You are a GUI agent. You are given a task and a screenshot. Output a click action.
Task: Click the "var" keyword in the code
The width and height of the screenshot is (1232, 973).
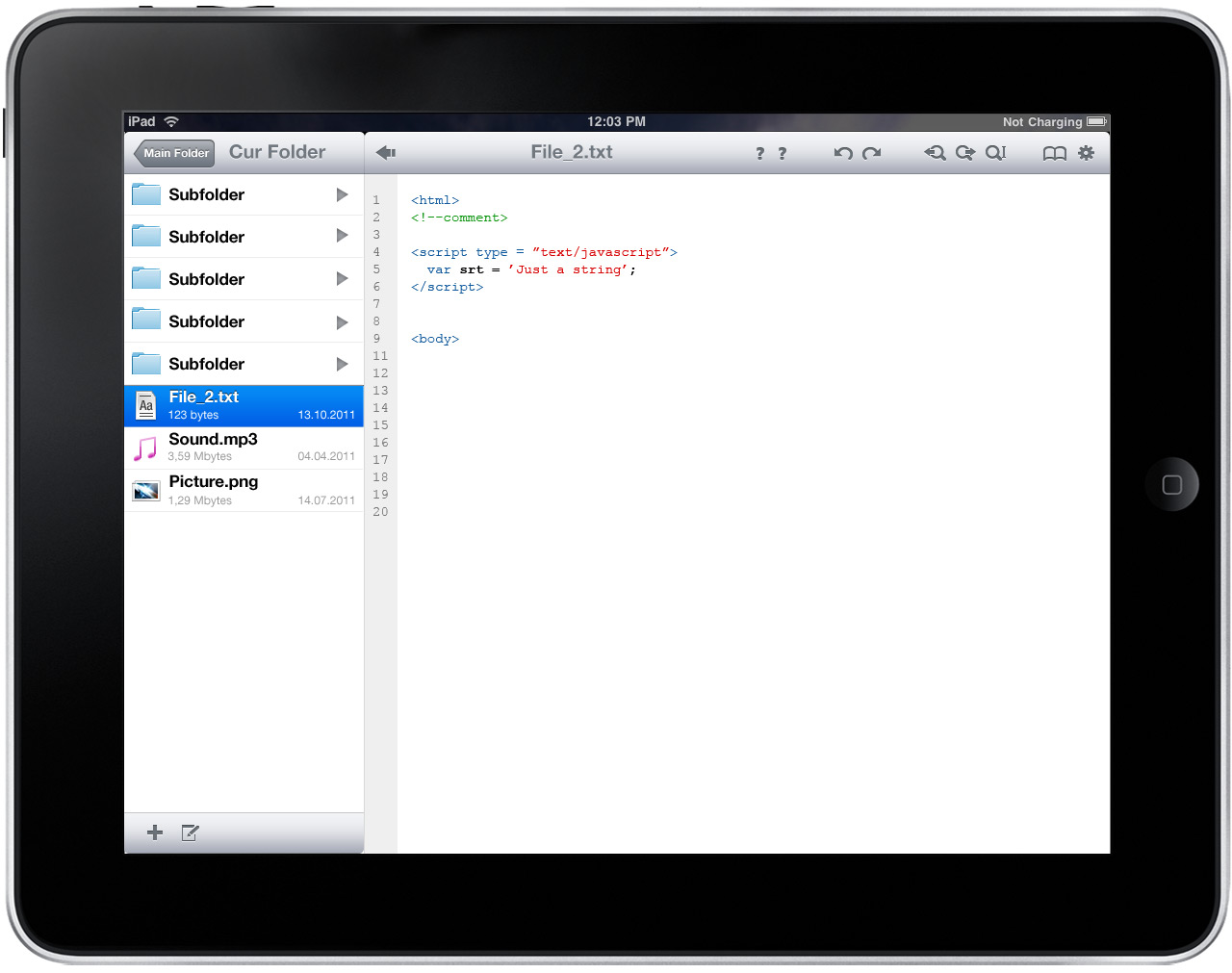pyautogui.click(x=439, y=269)
